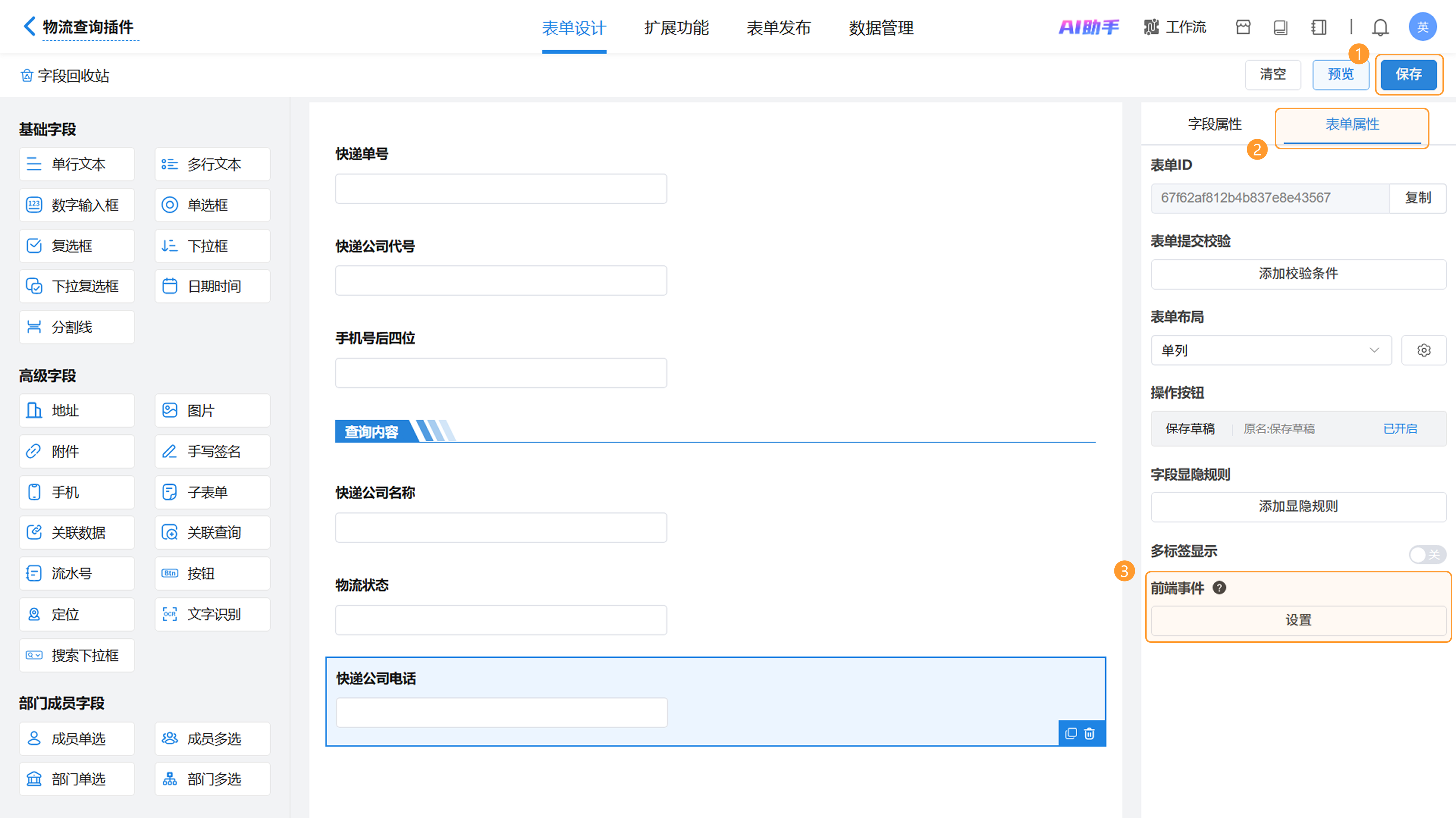Add the 手写签名 field

point(212,451)
